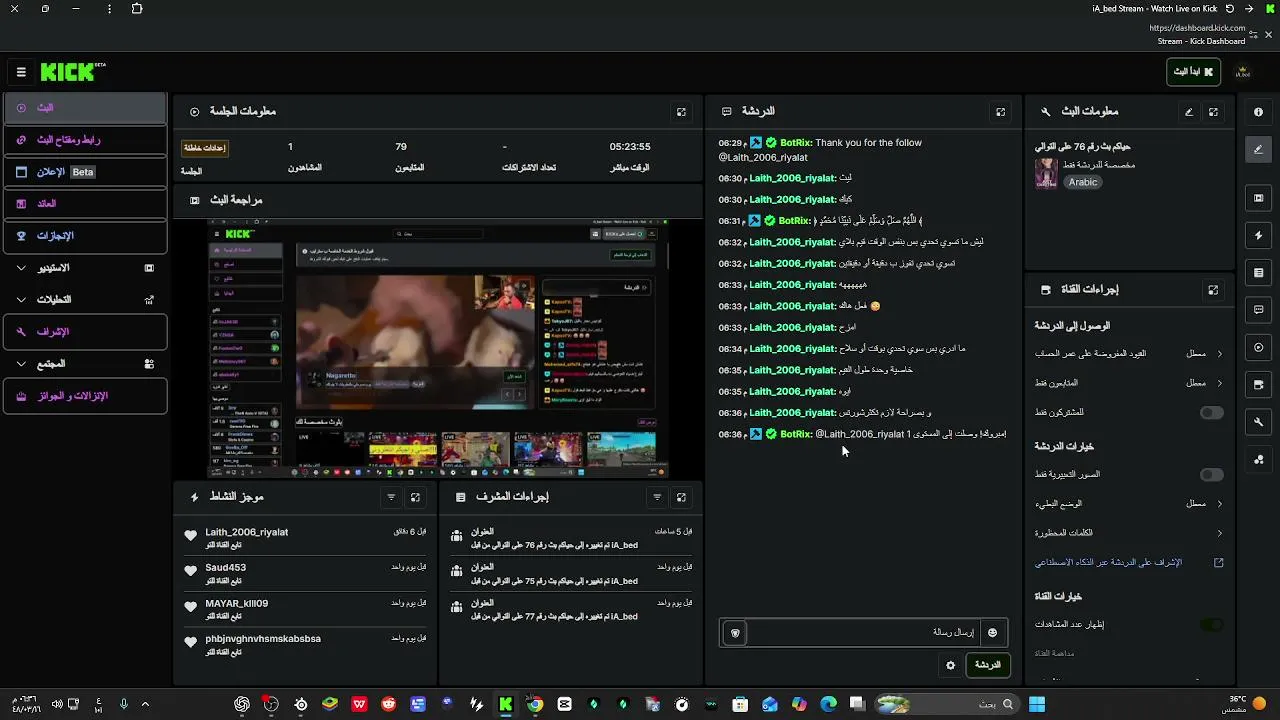This screenshot has width=1280, height=720.
Task: Click the community dots icon in the right rail
Action: point(1258,459)
